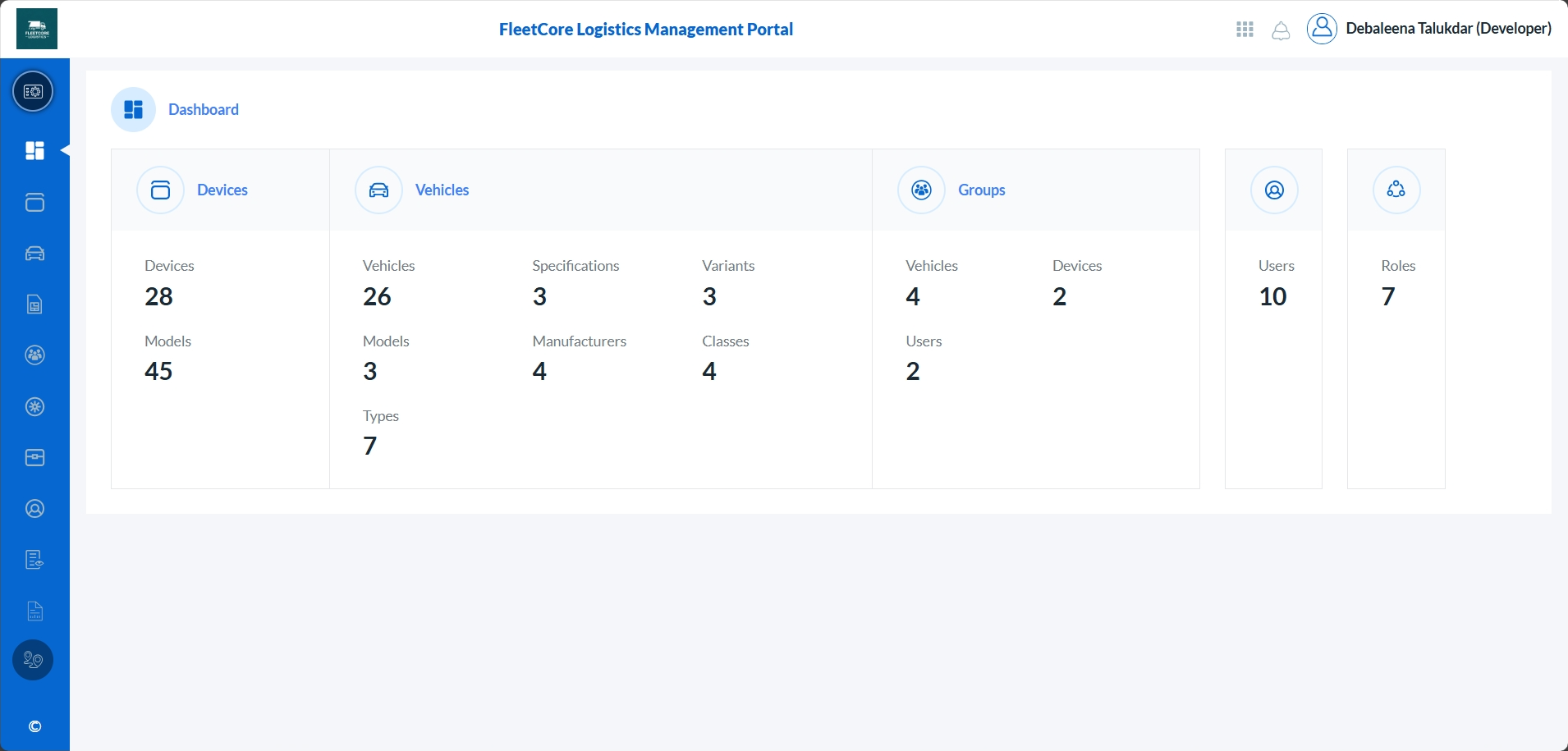Open the Devices tablet icon in sidebar

point(34,203)
